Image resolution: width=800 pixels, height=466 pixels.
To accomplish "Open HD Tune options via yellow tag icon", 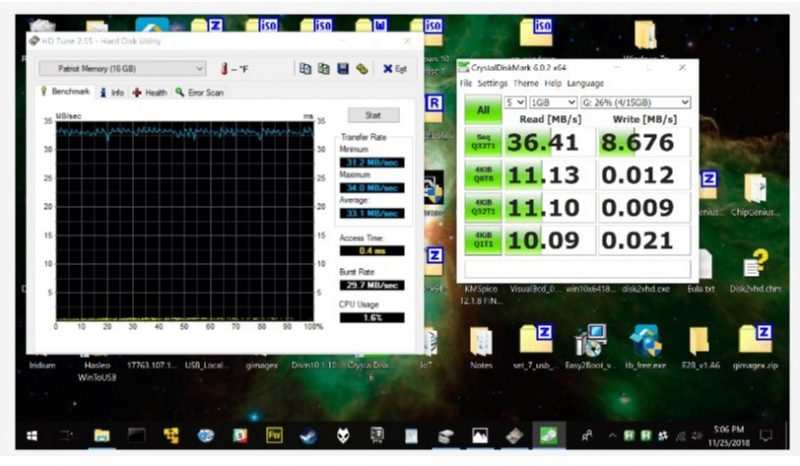I will tap(362, 68).
